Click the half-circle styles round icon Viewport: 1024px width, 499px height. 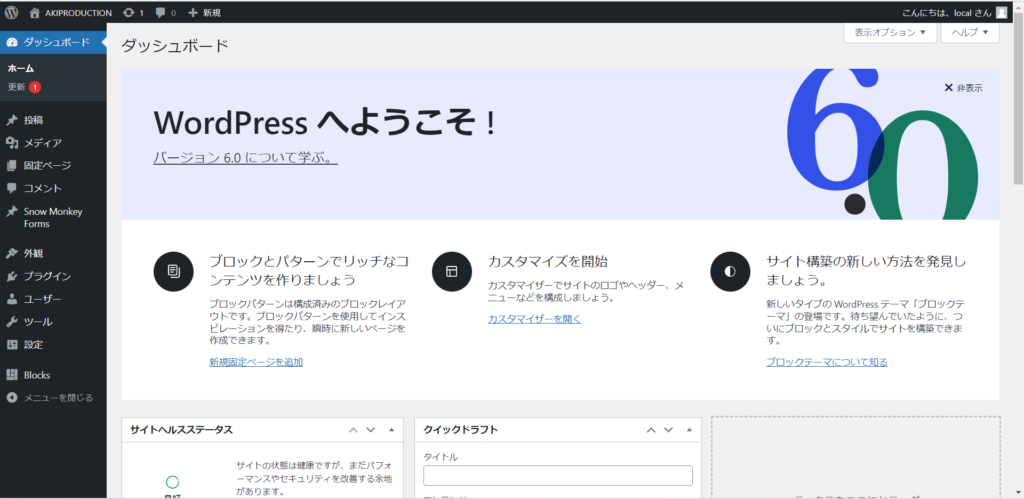(x=730, y=270)
